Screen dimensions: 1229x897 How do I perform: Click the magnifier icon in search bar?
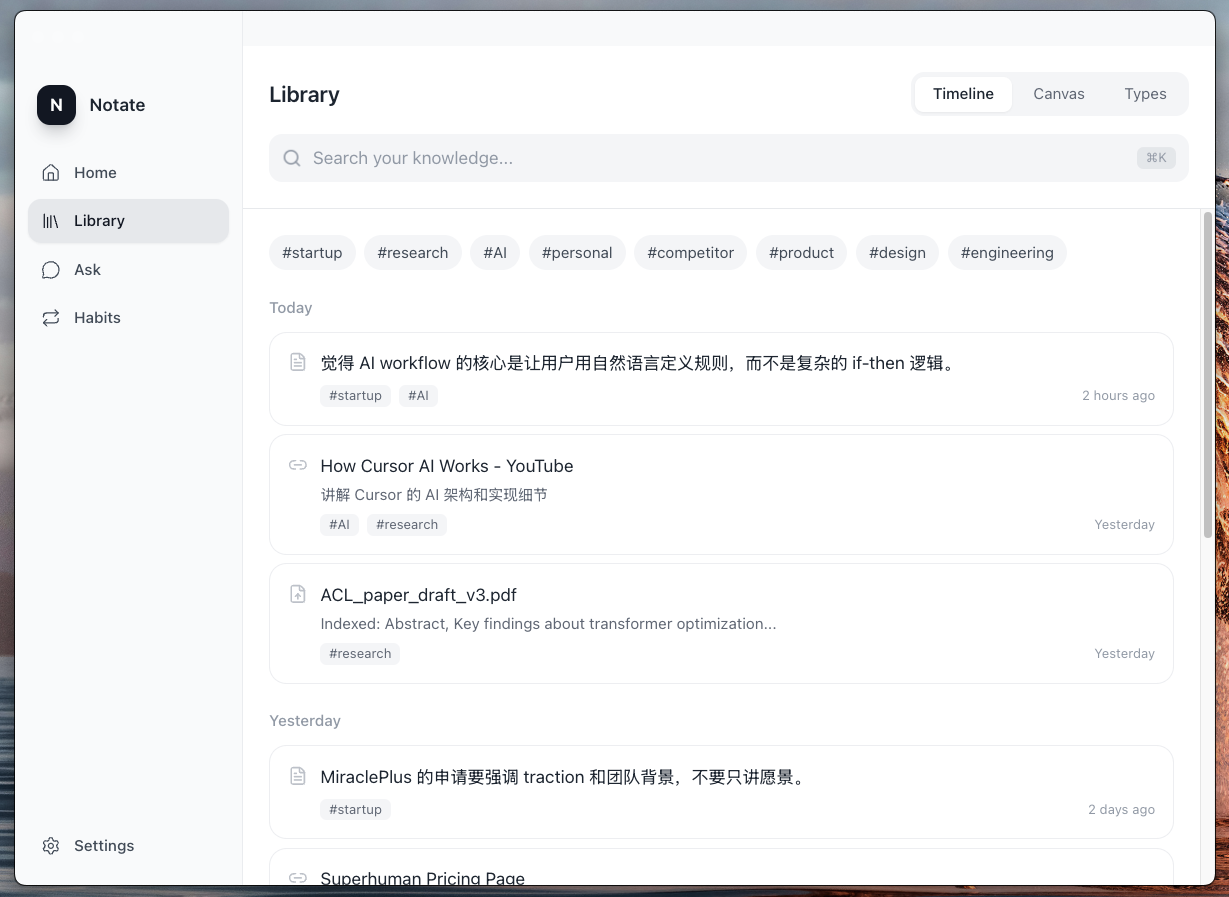(x=292, y=158)
